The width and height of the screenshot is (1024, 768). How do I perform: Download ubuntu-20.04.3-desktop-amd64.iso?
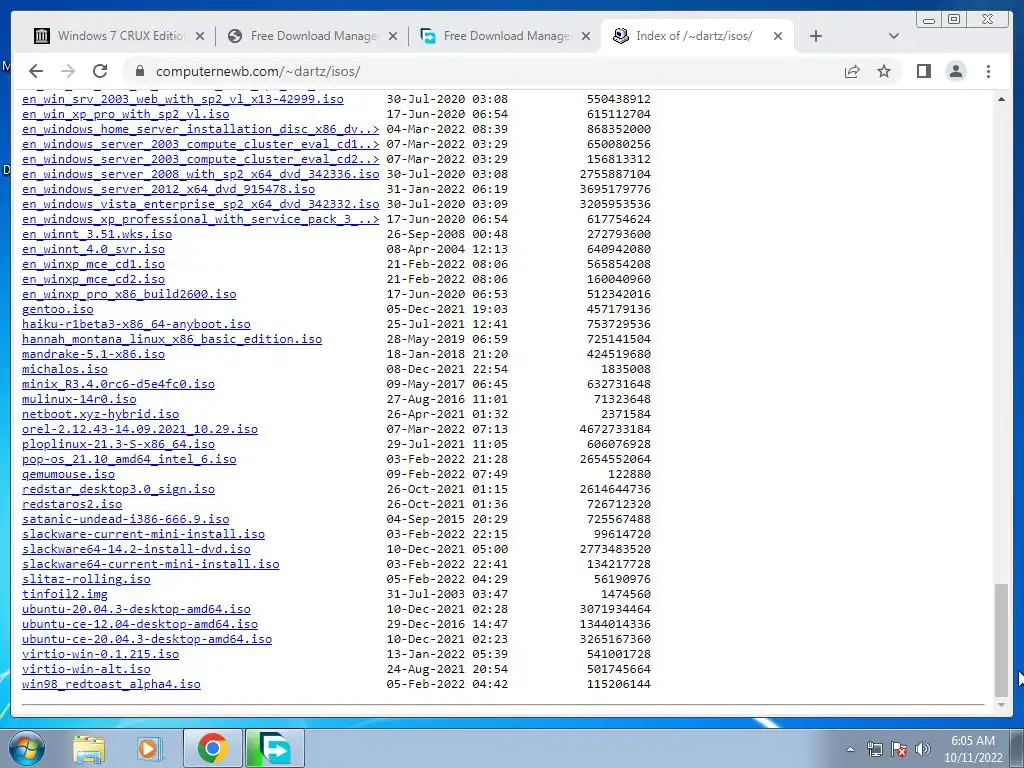(x=136, y=610)
